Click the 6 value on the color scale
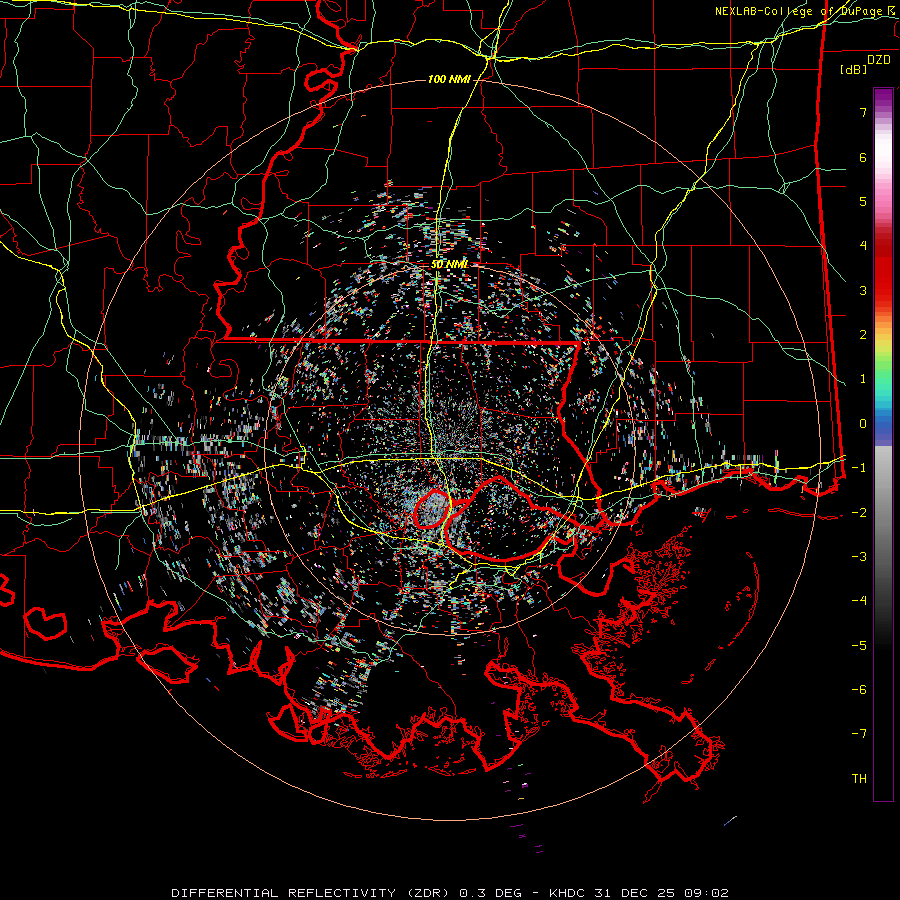The width and height of the screenshot is (900, 900). click(863, 157)
